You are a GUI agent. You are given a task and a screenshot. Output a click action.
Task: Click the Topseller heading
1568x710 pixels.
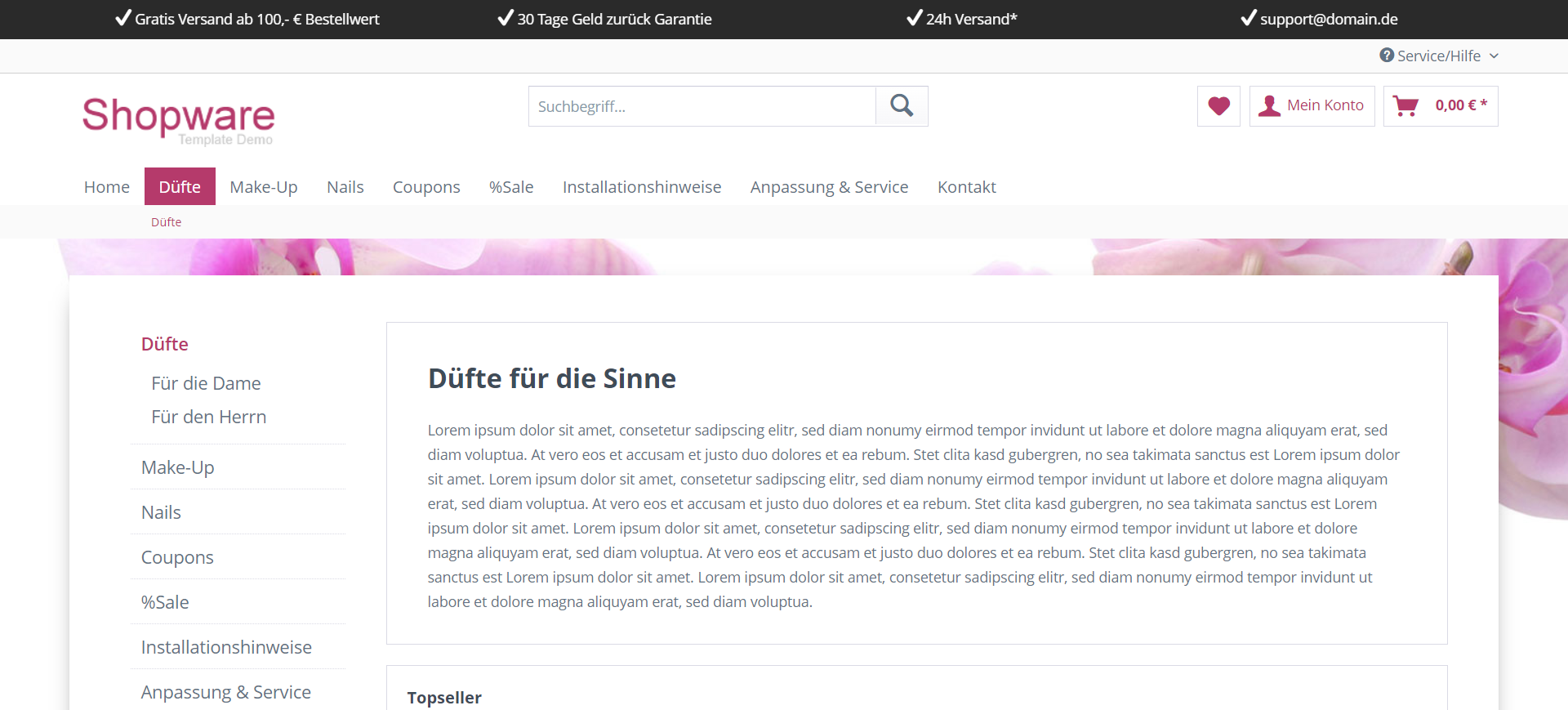coord(444,698)
